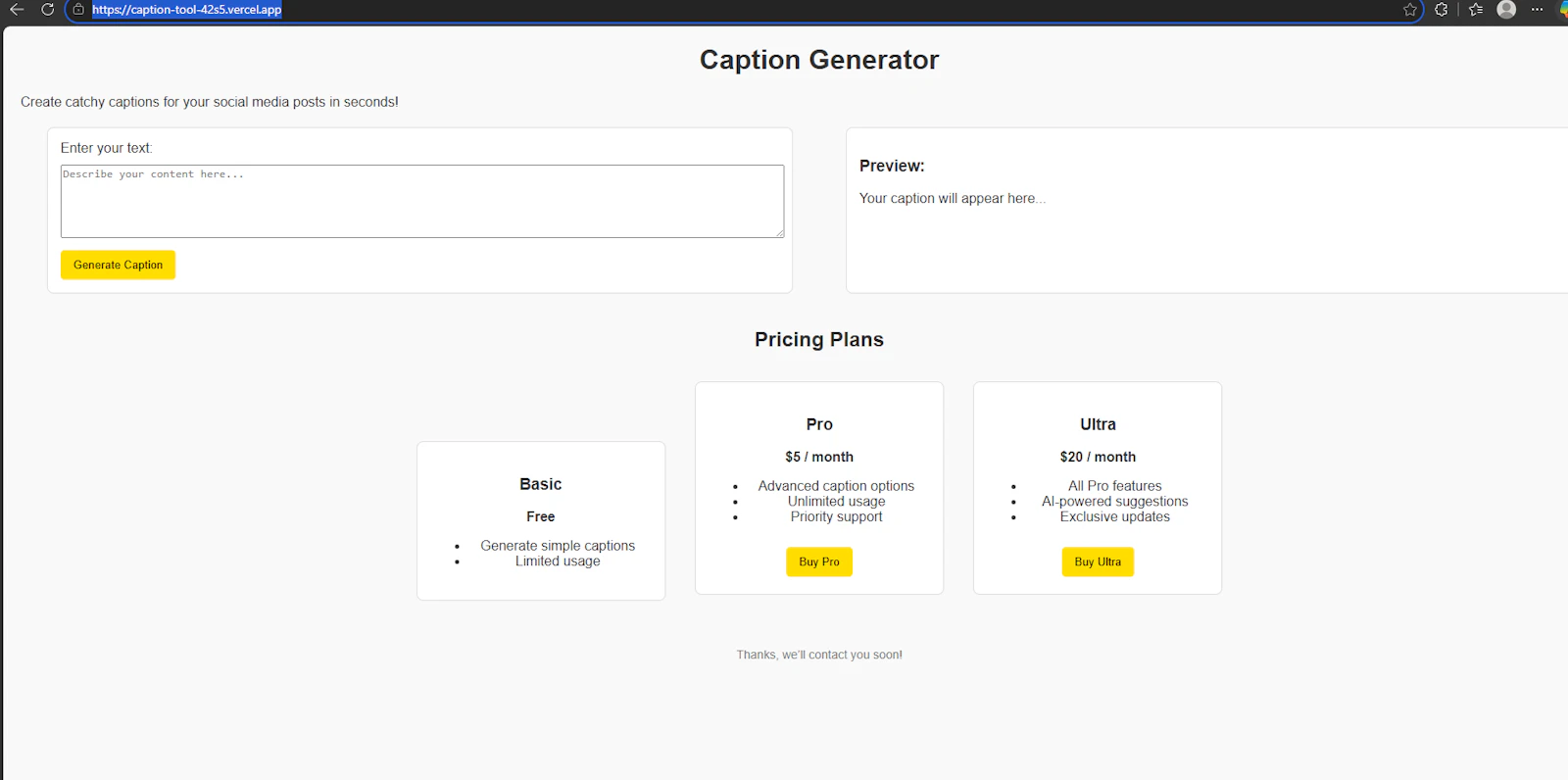Click 'Your caption will appear here' placeholder
Screen dimensions: 1568x780
tap(953, 198)
